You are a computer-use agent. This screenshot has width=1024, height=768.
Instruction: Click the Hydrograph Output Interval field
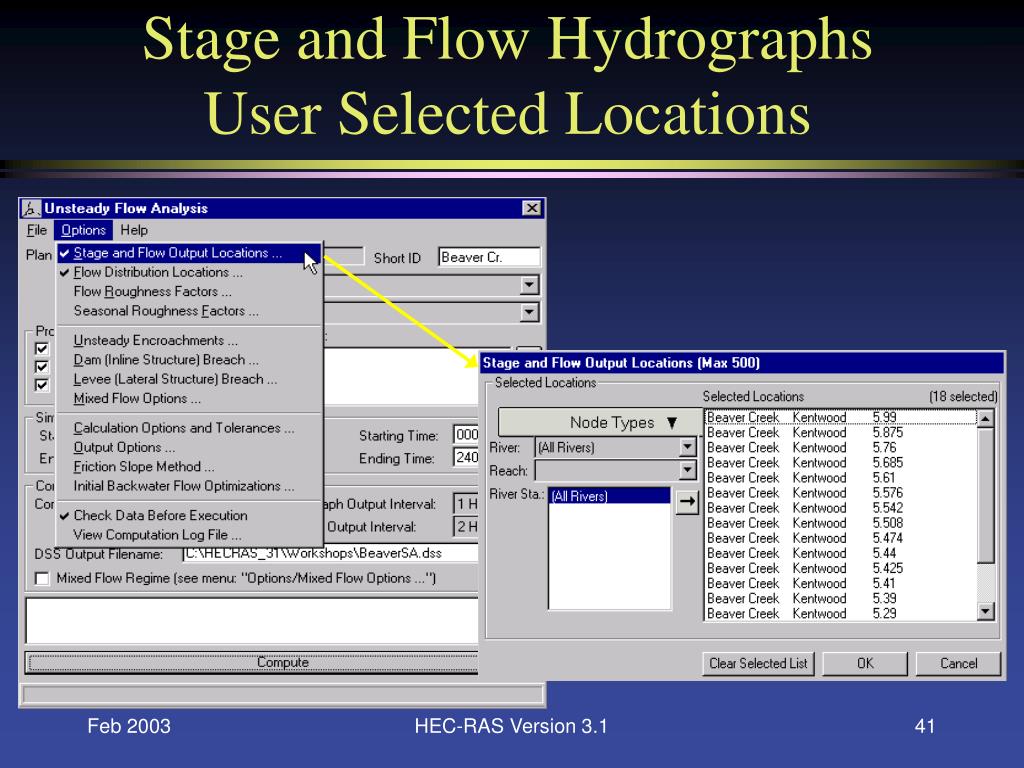pyautogui.click(x=466, y=504)
